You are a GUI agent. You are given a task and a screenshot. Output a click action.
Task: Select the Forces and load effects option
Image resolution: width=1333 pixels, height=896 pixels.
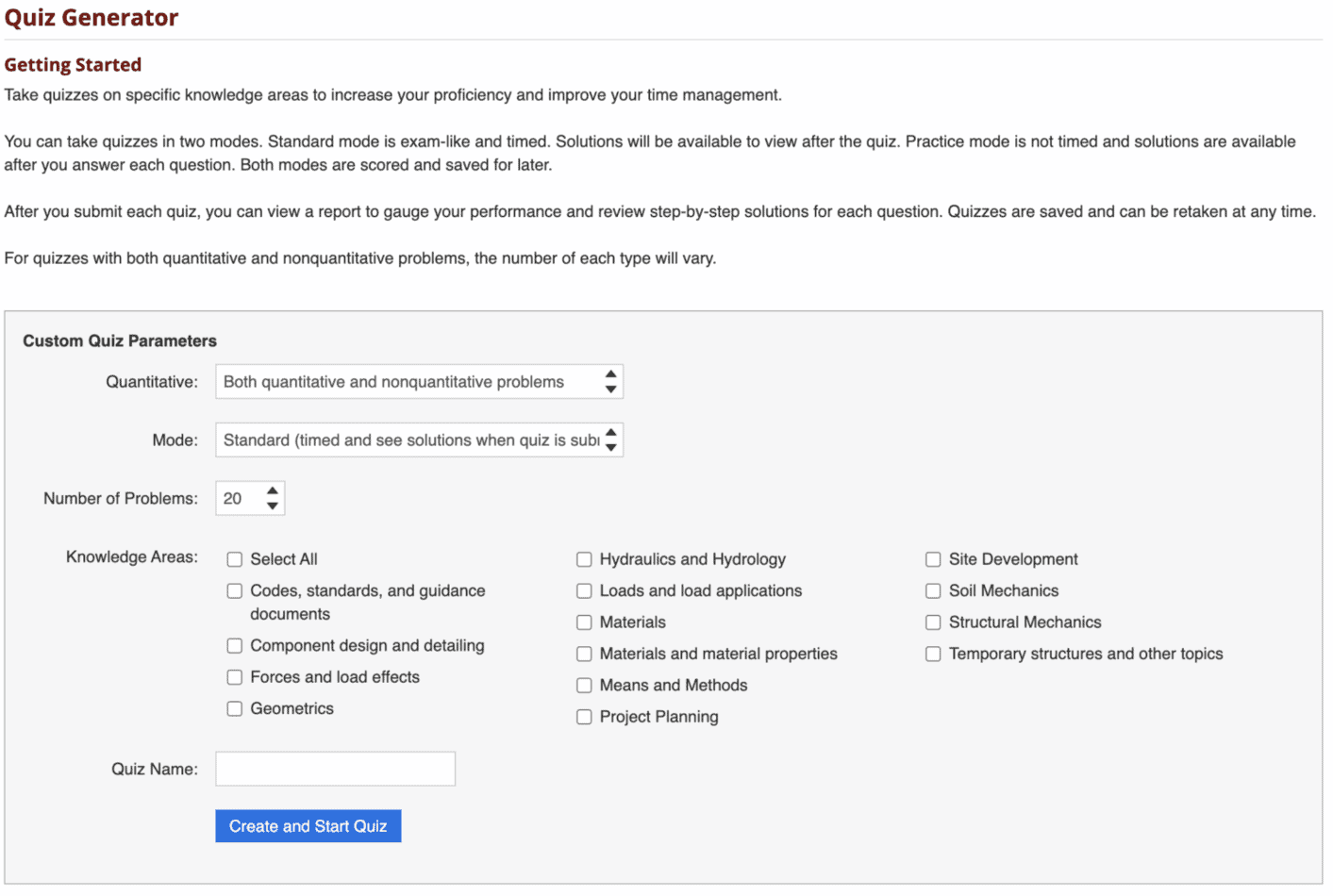tap(234, 676)
